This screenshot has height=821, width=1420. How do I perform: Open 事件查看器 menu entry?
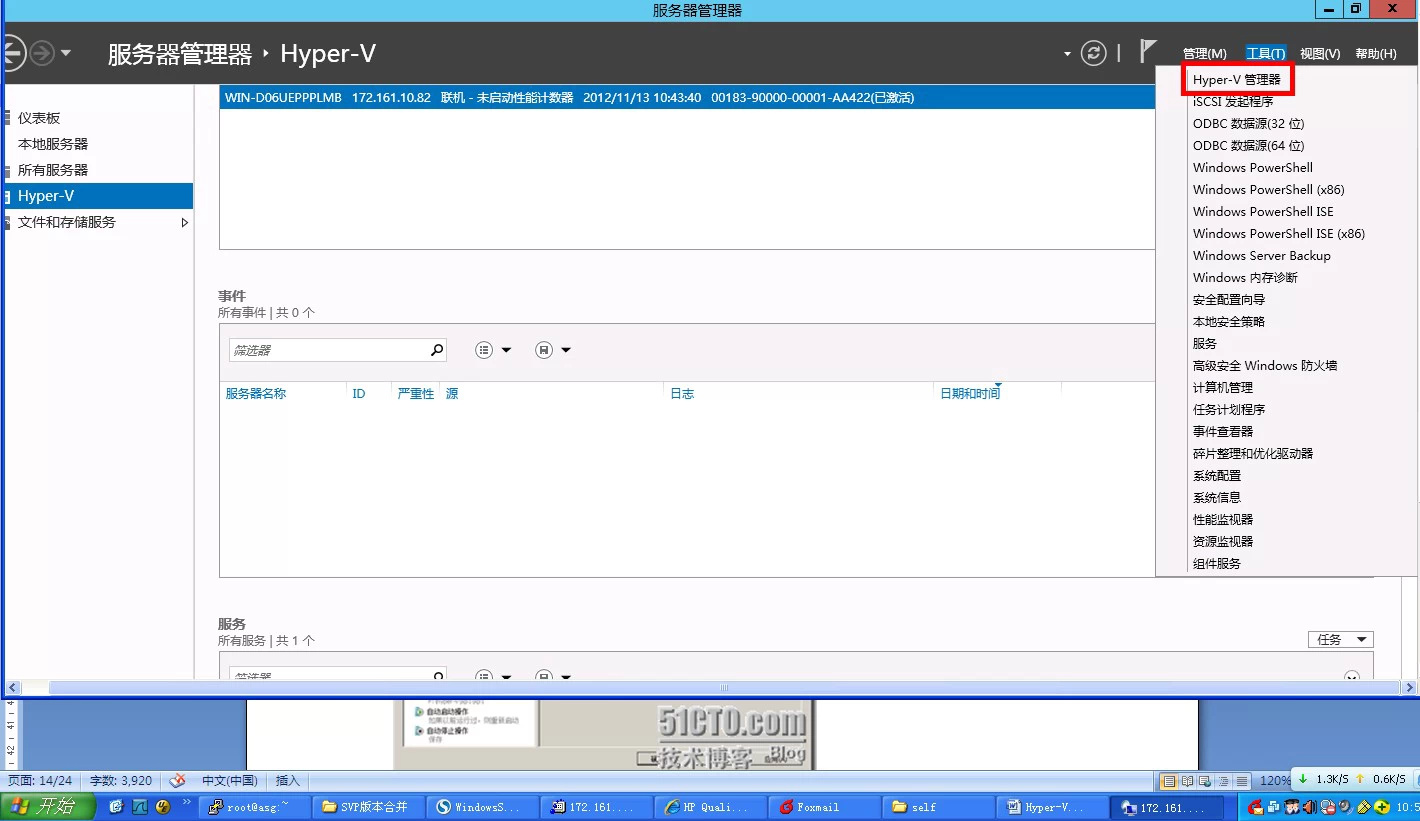pos(1223,432)
